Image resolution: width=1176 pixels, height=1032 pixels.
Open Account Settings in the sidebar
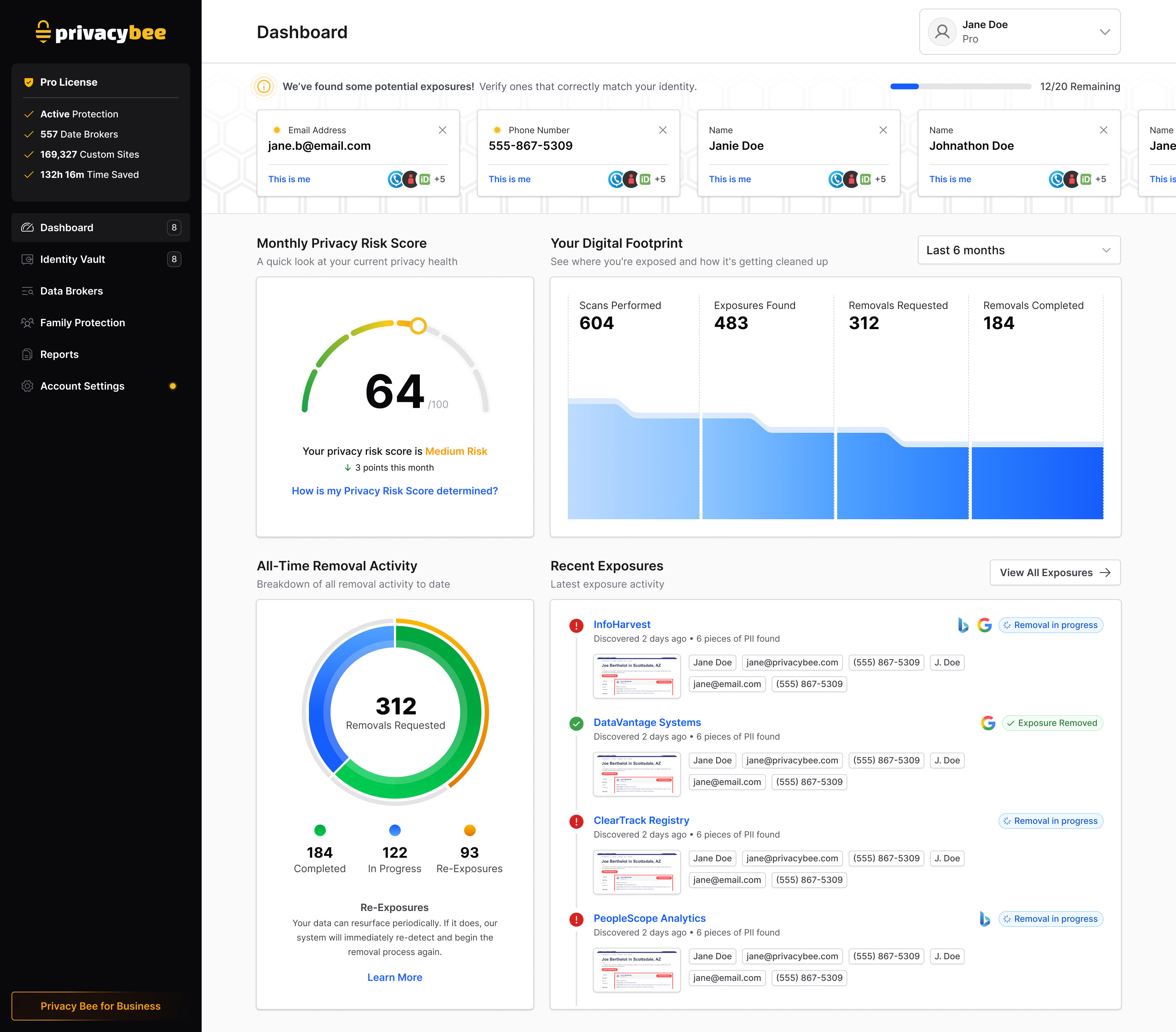point(101,386)
